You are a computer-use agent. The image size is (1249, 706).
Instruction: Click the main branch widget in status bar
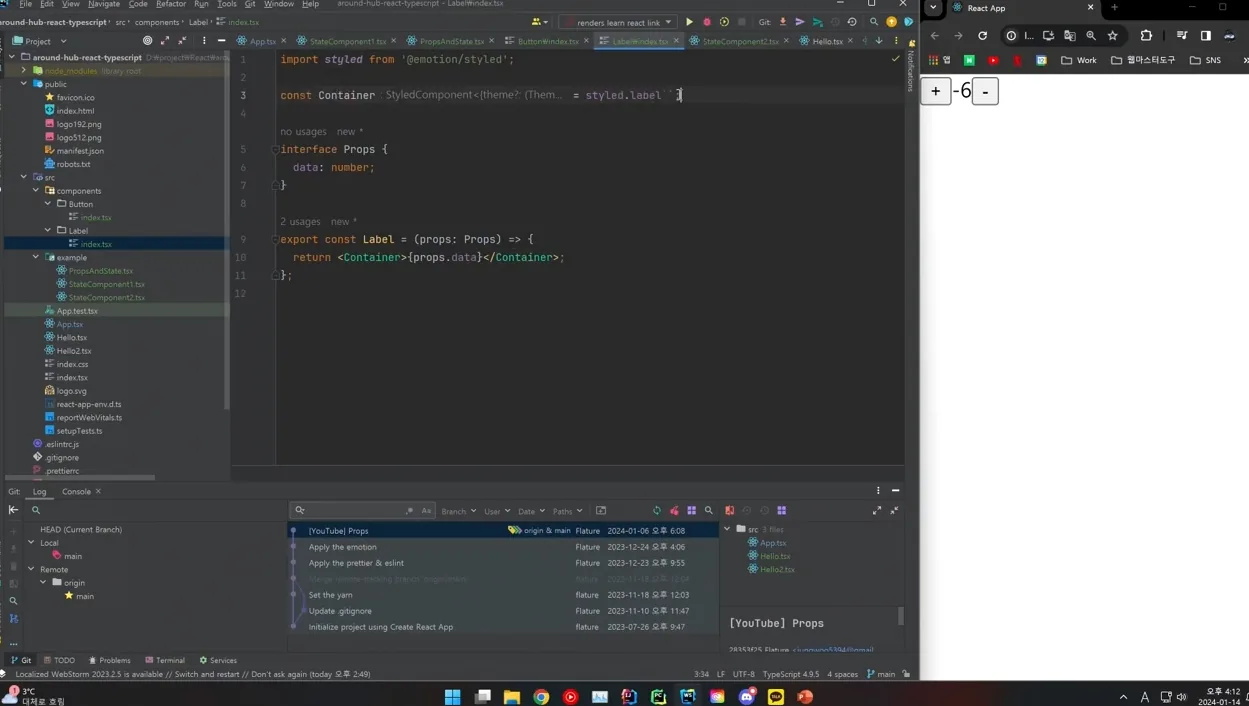point(881,674)
